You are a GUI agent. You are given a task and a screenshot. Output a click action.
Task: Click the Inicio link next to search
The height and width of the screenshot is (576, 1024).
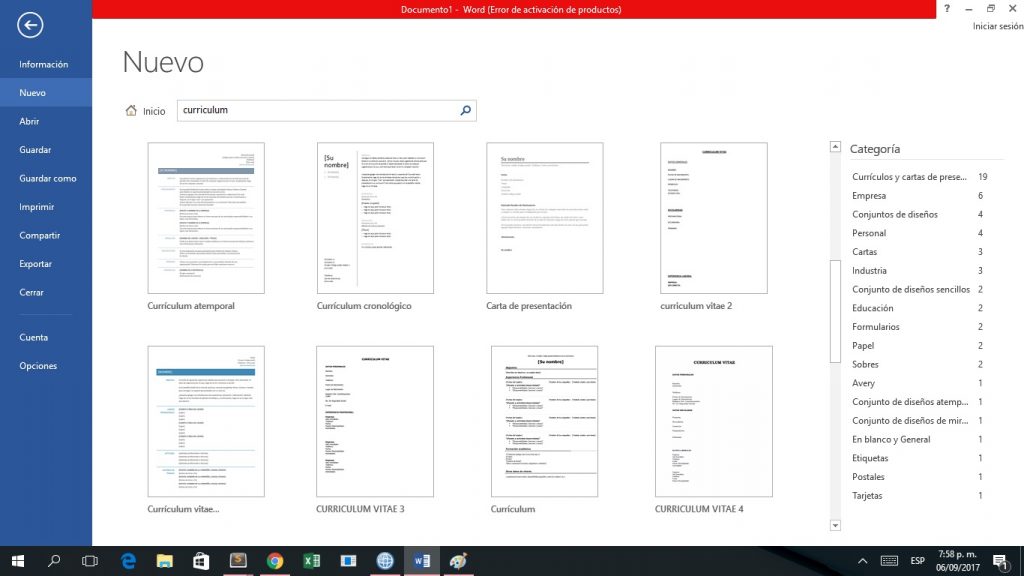(x=154, y=111)
